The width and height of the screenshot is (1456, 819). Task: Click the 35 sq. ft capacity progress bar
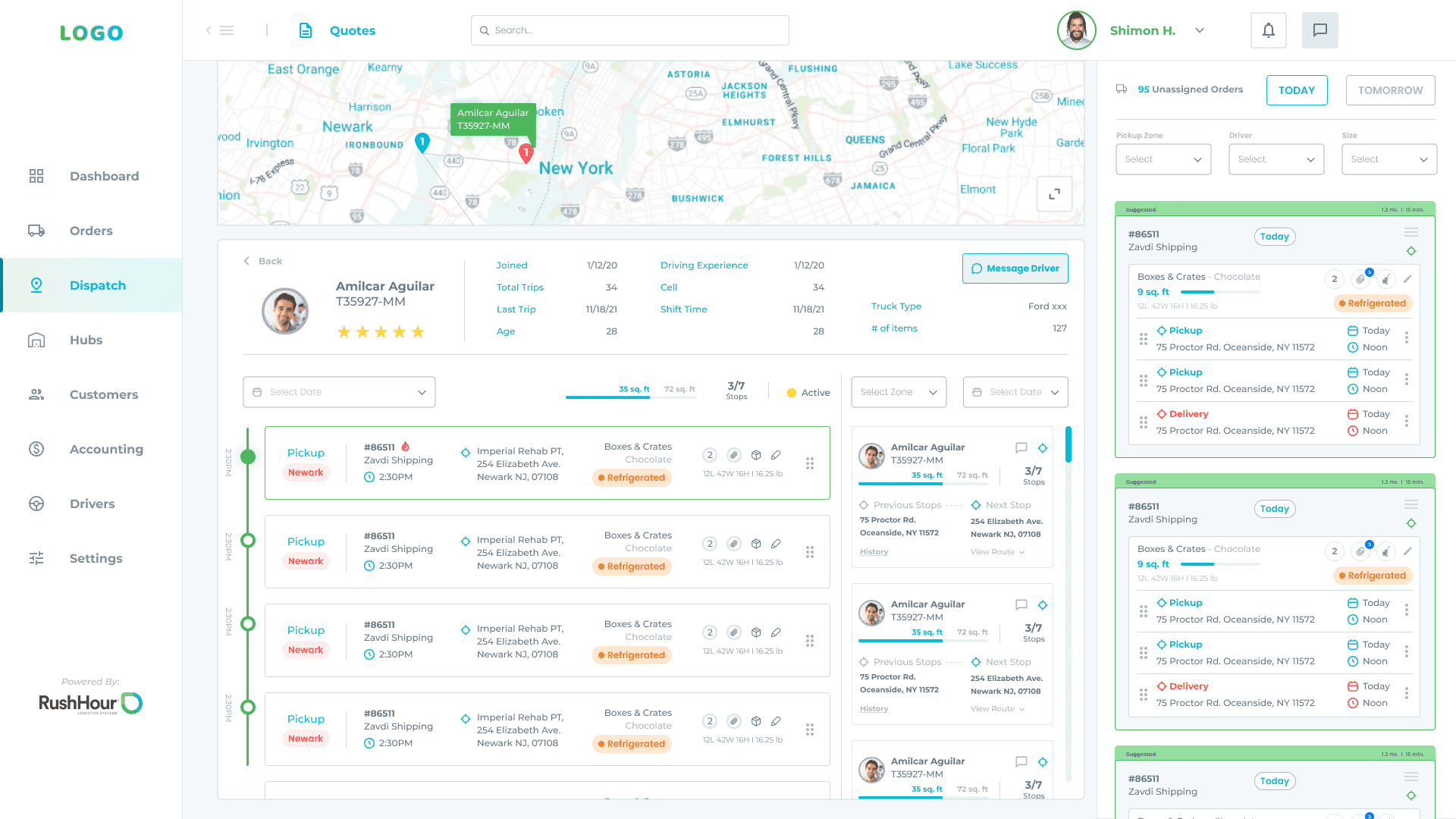[x=607, y=398]
